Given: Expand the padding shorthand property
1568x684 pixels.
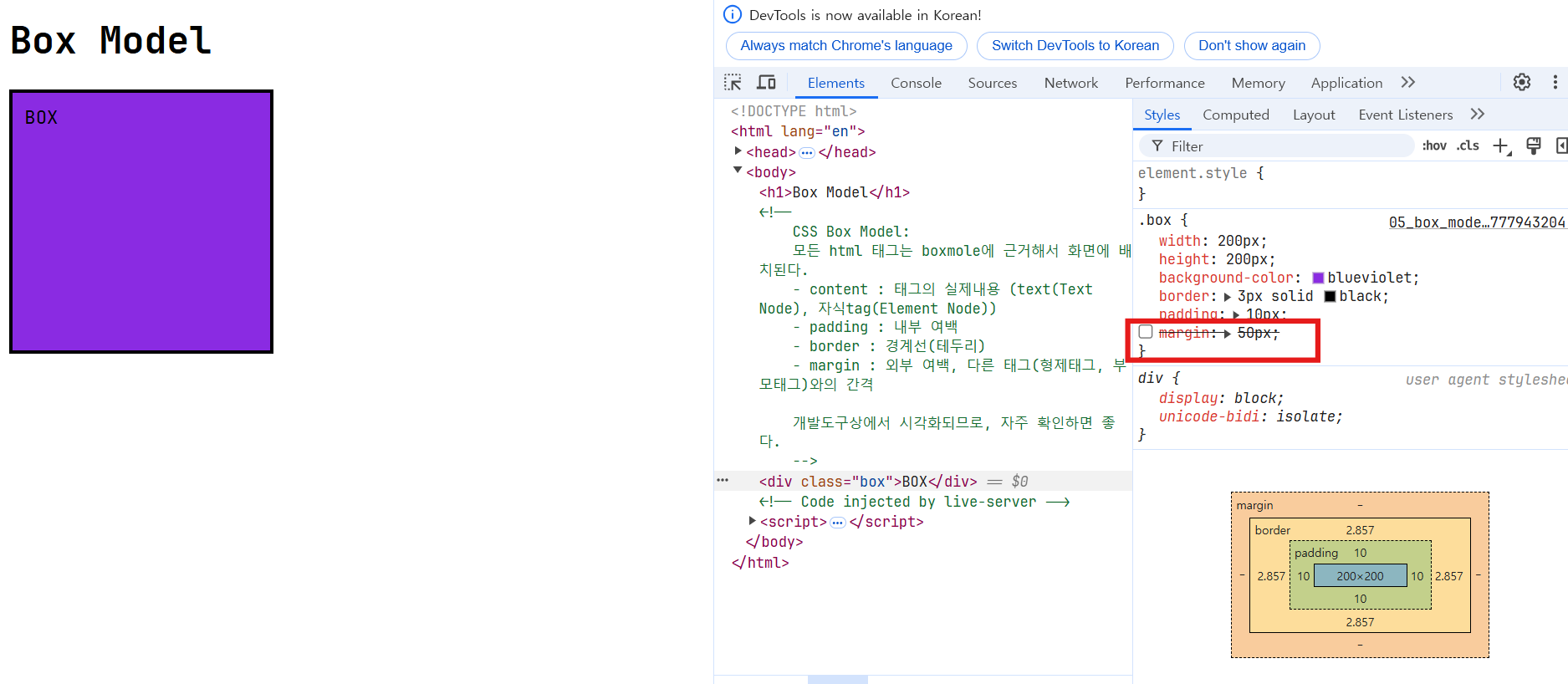Looking at the screenshot, I should click(x=1236, y=315).
